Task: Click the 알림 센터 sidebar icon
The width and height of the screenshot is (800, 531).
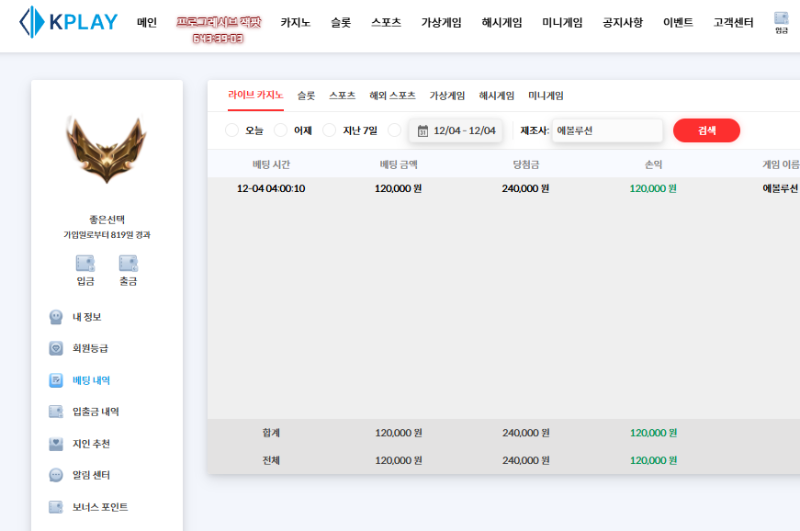Action: pyautogui.click(x=56, y=475)
